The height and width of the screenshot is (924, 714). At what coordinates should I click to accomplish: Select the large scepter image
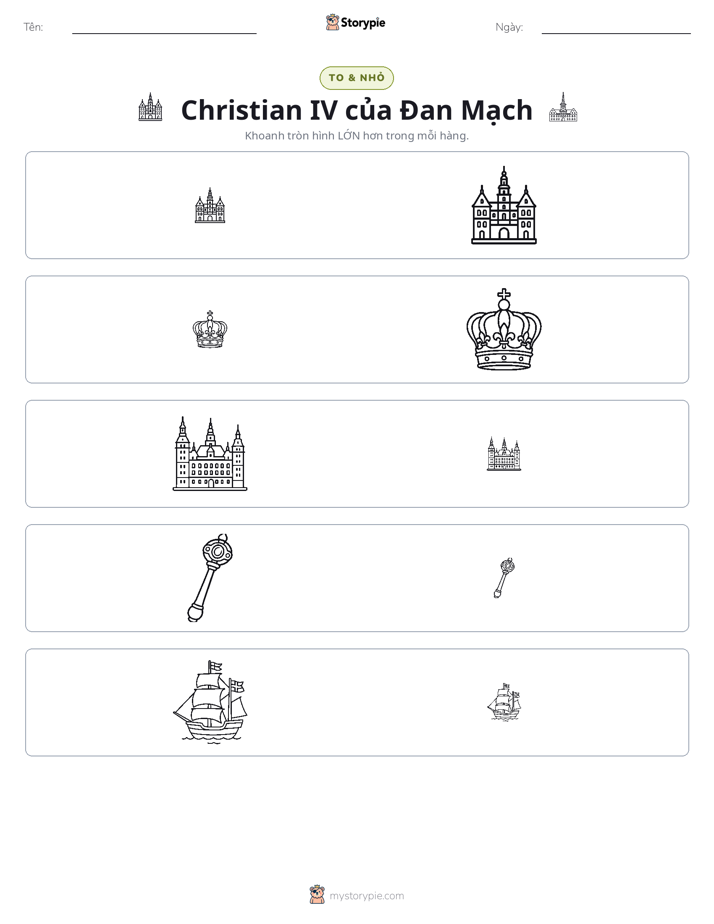[210, 578]
